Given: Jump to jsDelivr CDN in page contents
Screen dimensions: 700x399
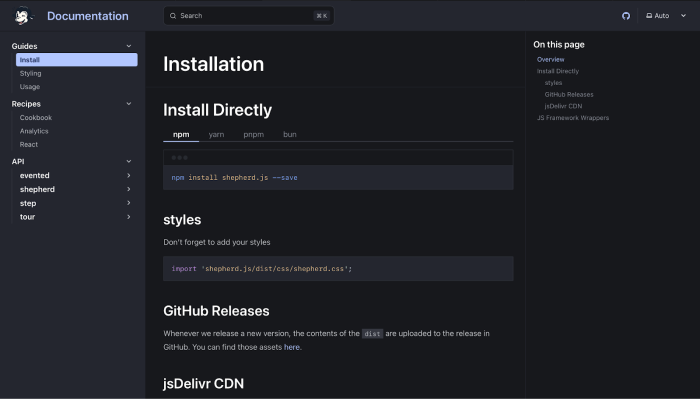Looking at the screenshot, I should pos(563,106).
